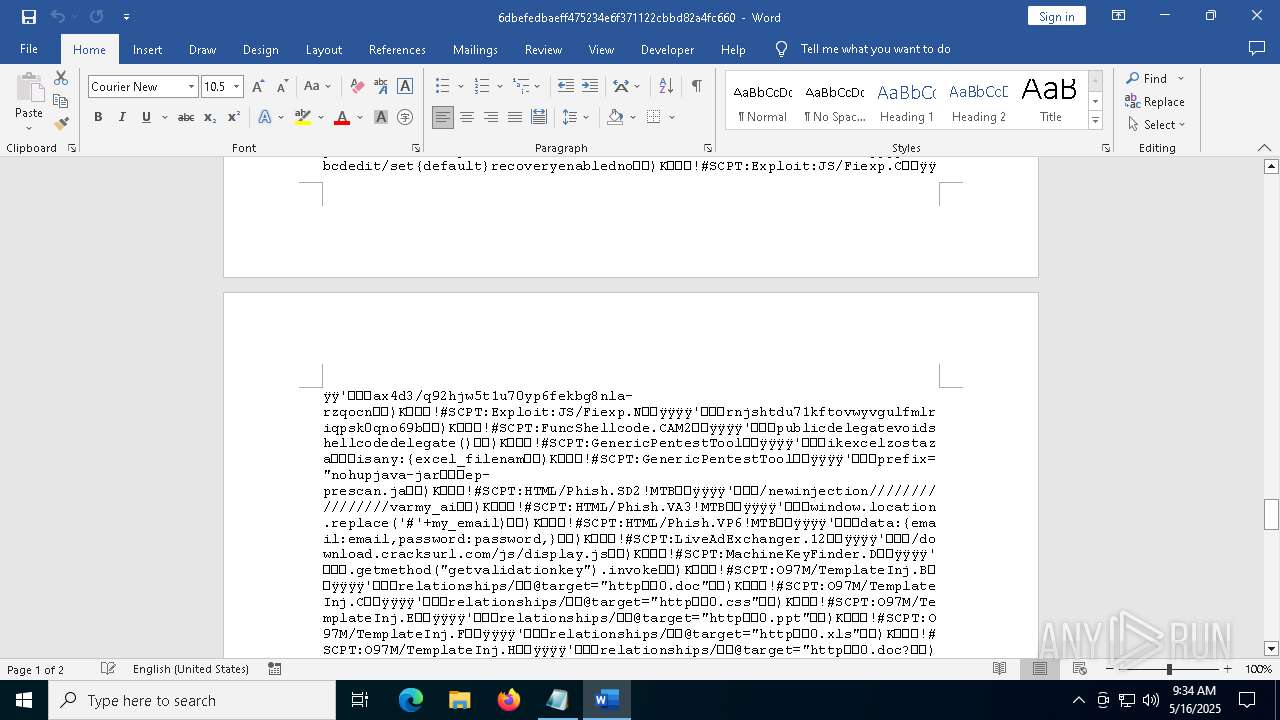Align text right
1280x720 pixels.
[x=491, y=117]
